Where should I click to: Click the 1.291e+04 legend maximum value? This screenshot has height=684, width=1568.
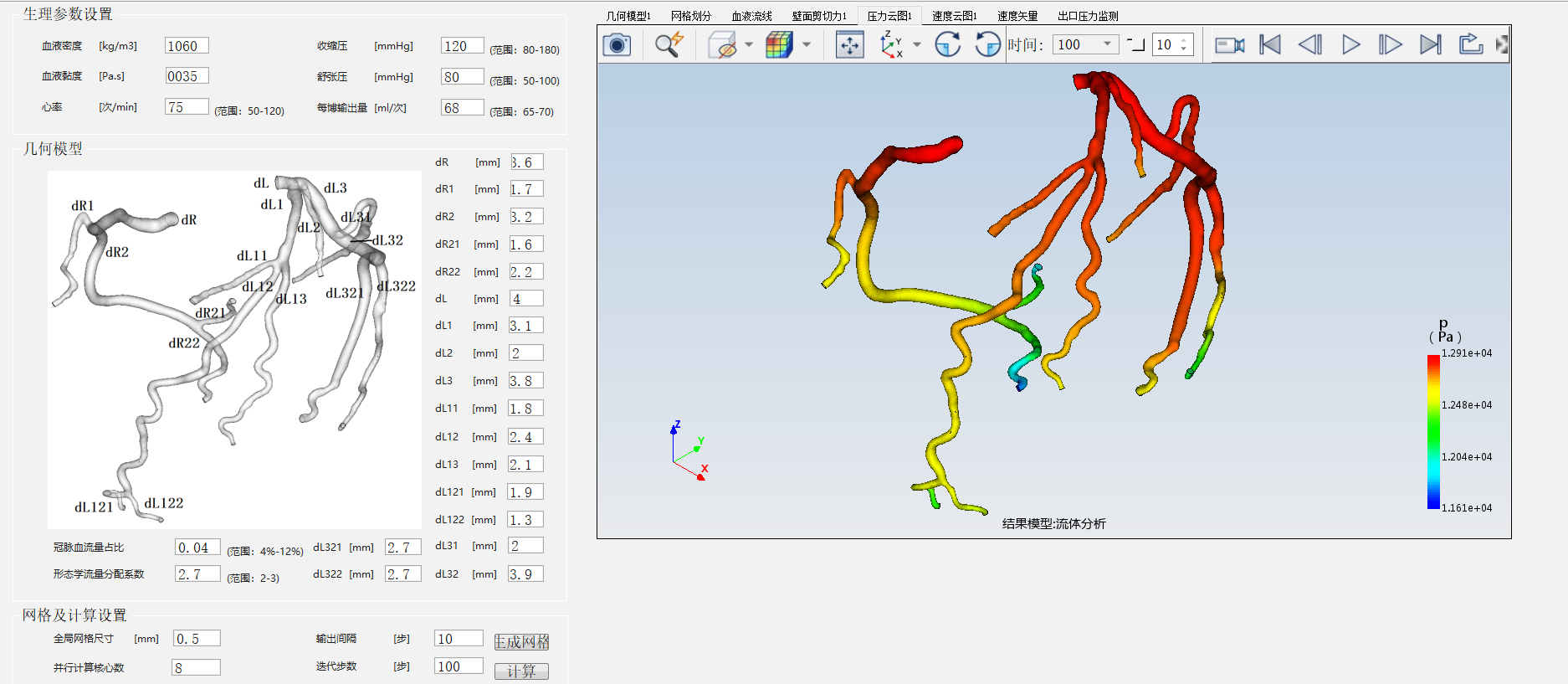(1467, 353)
